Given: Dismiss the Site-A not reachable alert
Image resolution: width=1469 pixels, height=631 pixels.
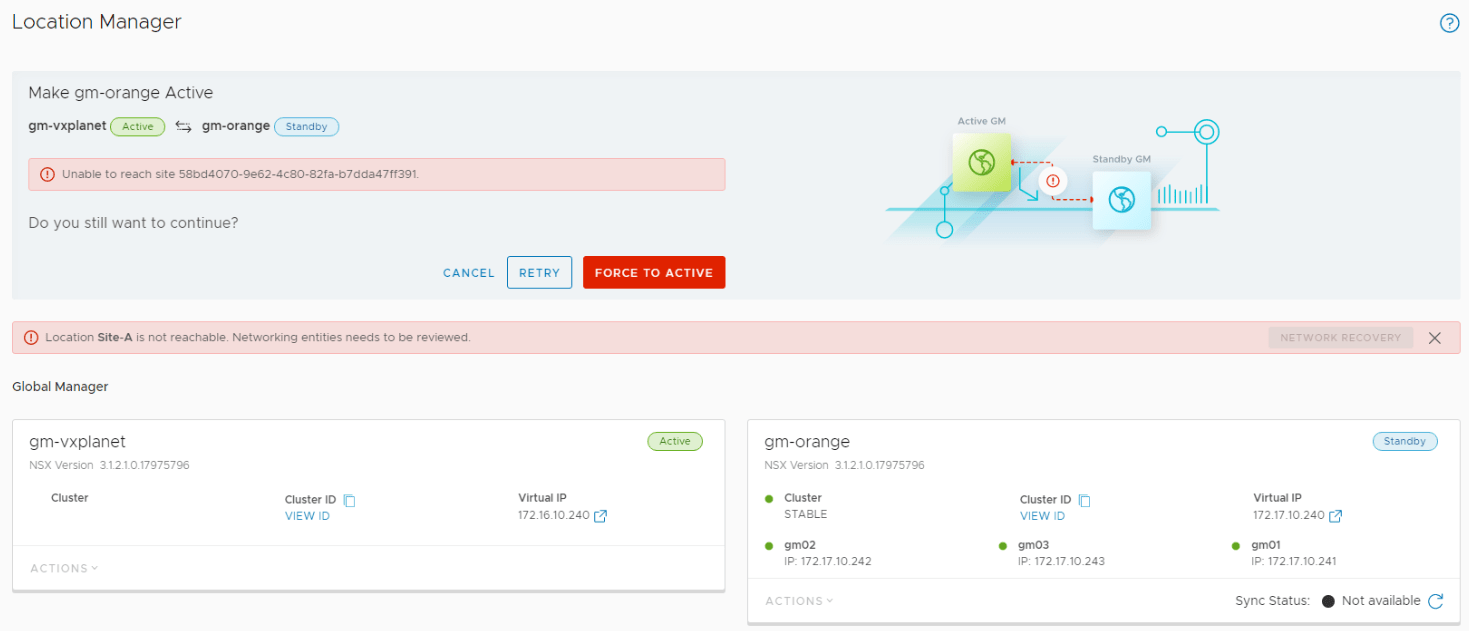Looking at the screenshot, I should (1435, 338).
